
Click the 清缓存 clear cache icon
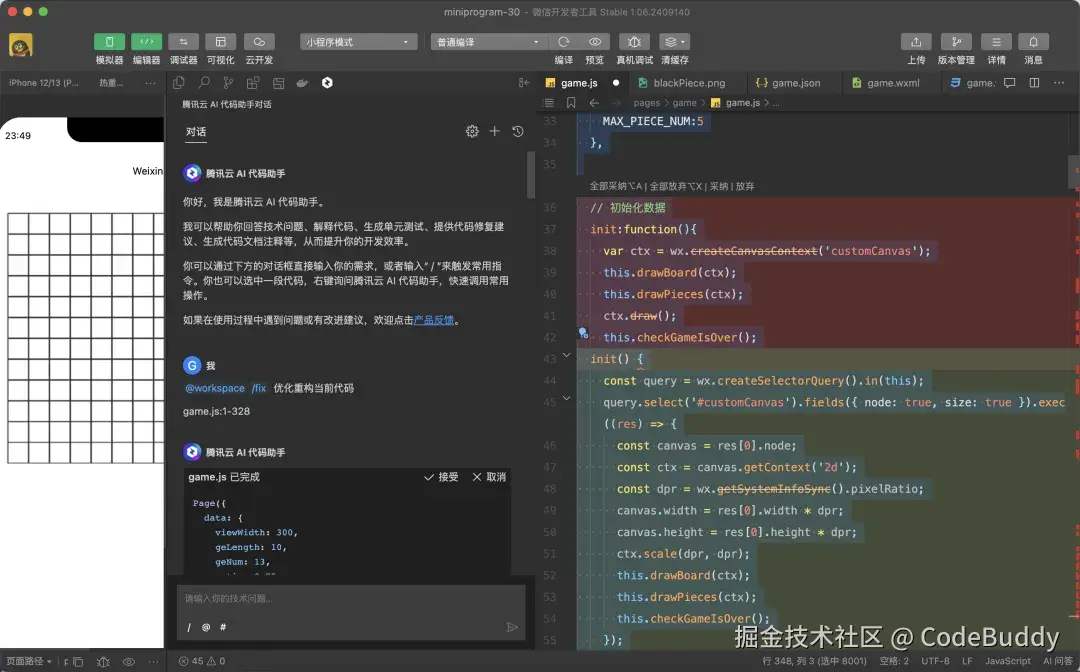click(x=672, y=42)
